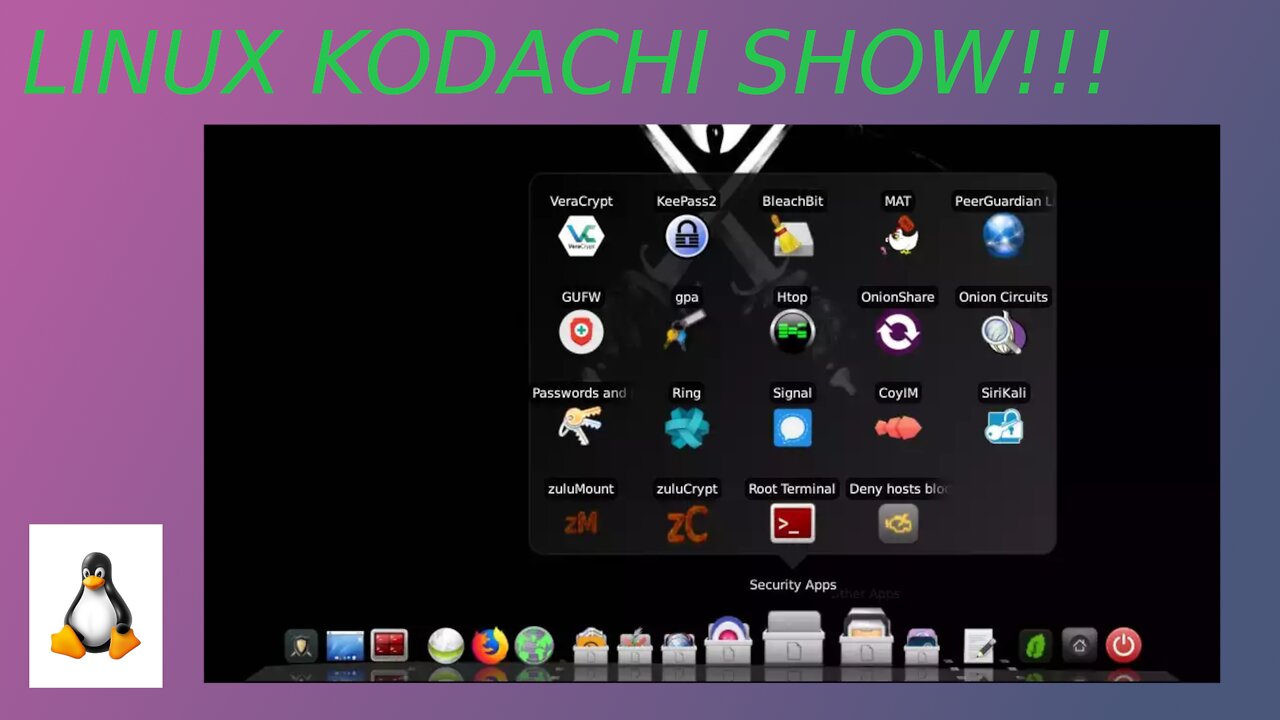This screenshot has width=1280, height=720.
Task: Click 'LINUX KODACHI SHOW!!!' title text
Action: [x=567, y=62]
